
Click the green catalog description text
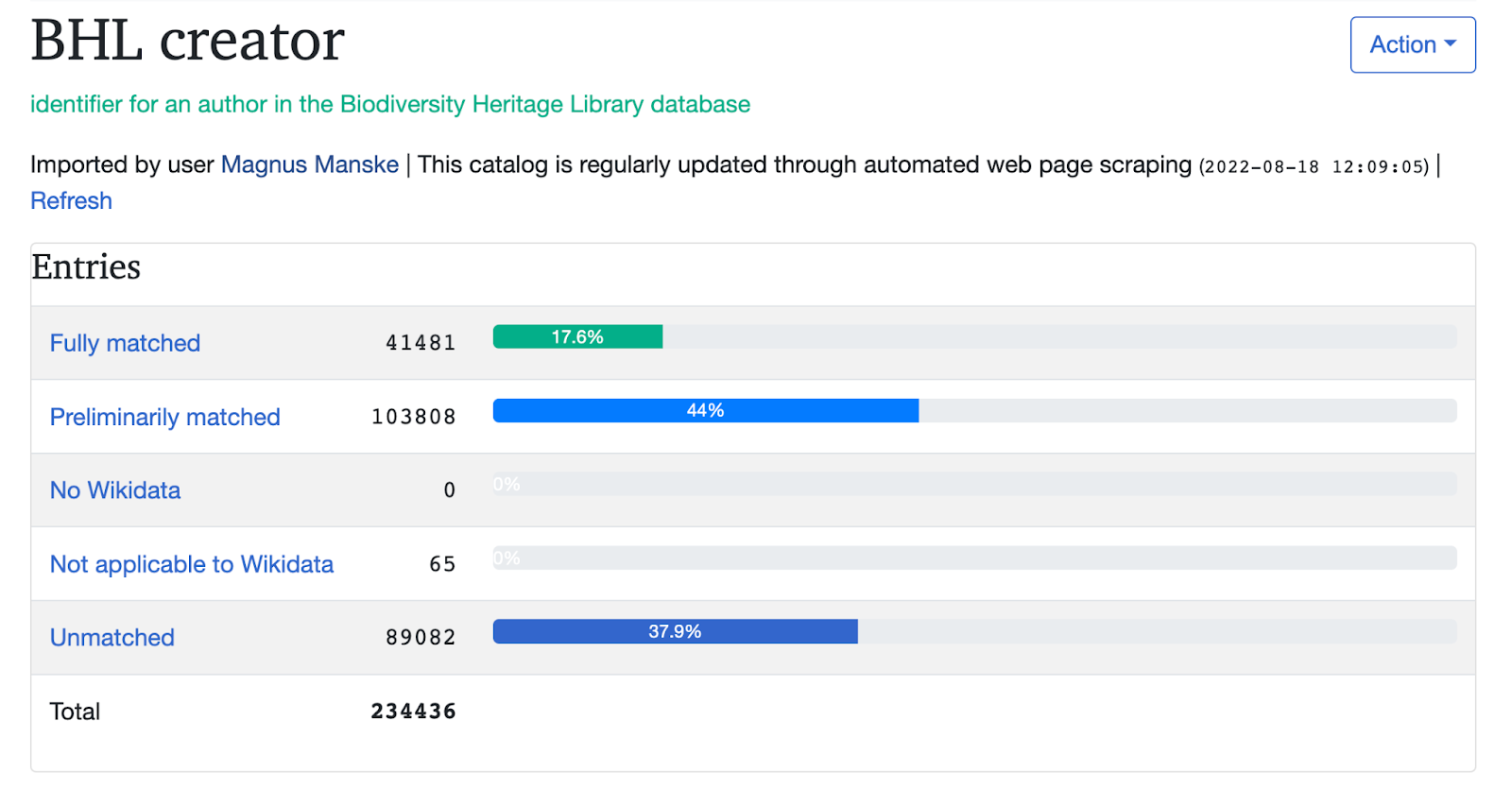click(x=389, y=104)
